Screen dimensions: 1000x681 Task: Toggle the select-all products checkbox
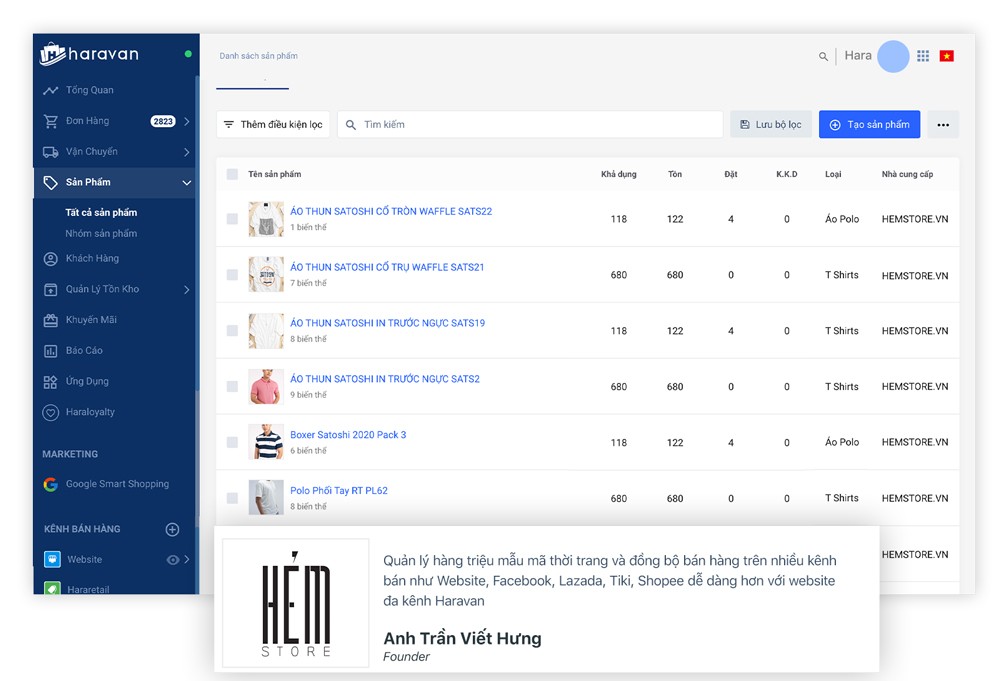tap(232, 174)
